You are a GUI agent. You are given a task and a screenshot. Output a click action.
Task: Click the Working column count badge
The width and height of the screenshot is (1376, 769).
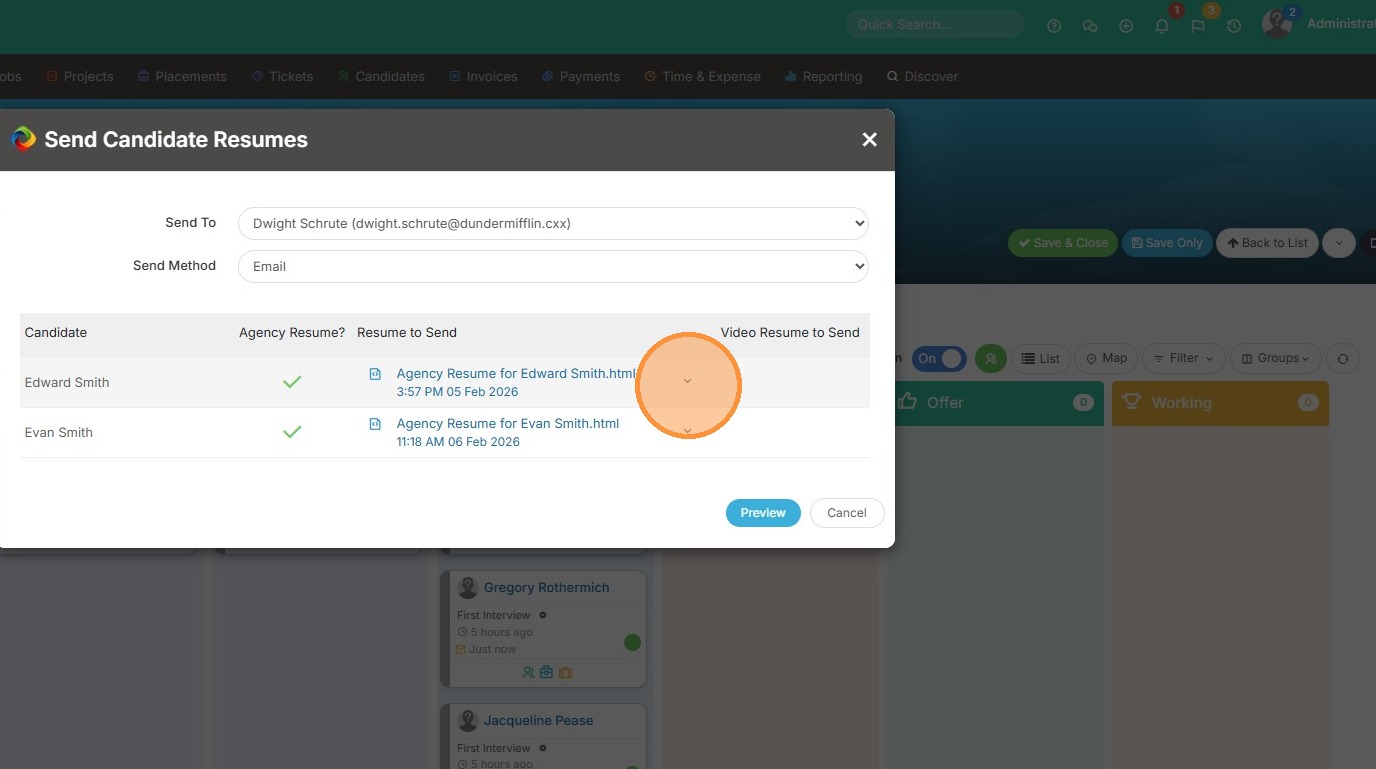click(x=1308, y=402)
